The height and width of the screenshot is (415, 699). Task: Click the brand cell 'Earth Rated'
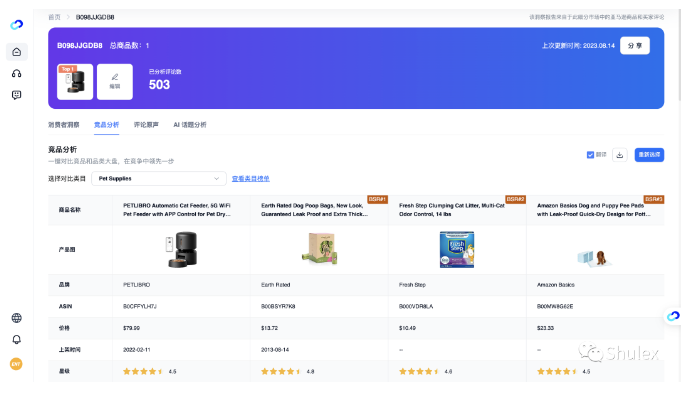275,285
